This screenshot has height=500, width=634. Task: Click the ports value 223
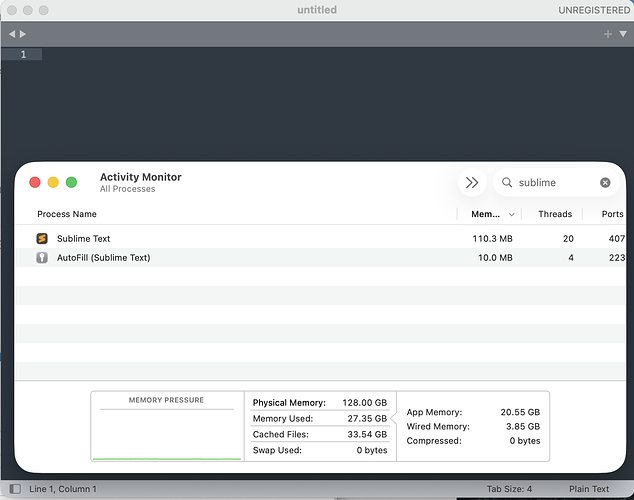(x=617, y=257)
